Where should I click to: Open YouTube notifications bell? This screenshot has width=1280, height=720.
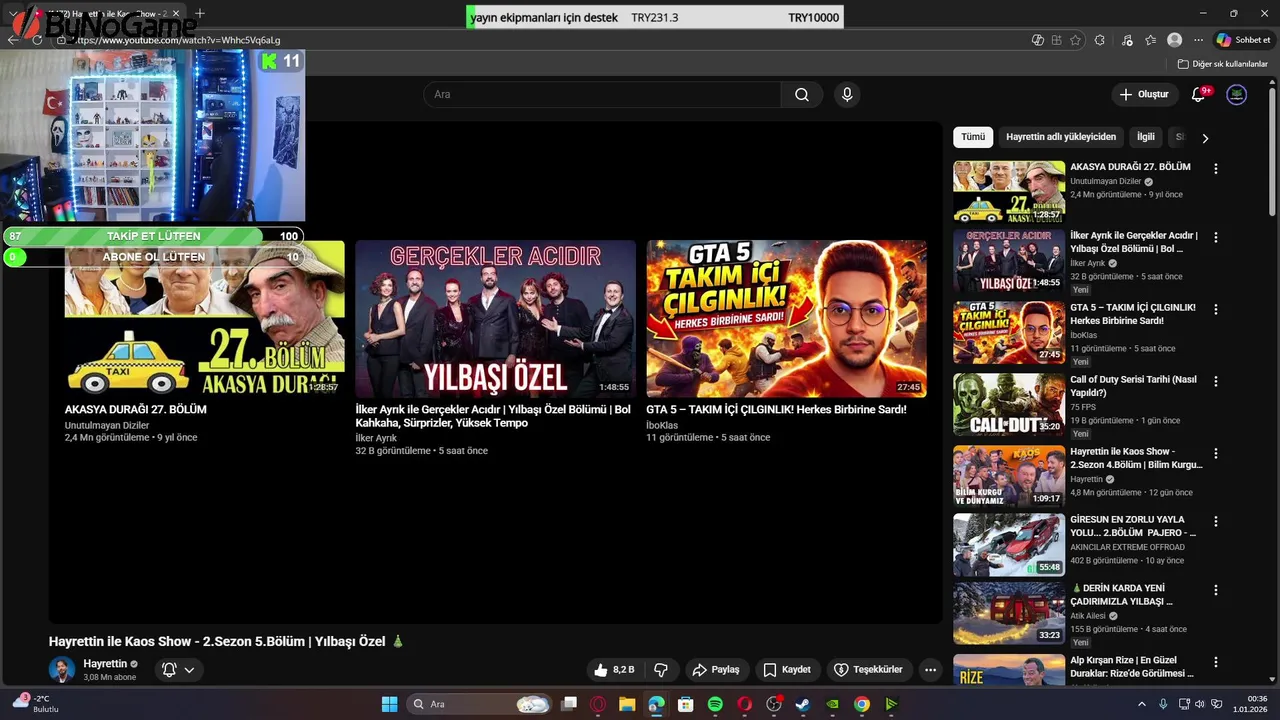[x=1198, y=94]
